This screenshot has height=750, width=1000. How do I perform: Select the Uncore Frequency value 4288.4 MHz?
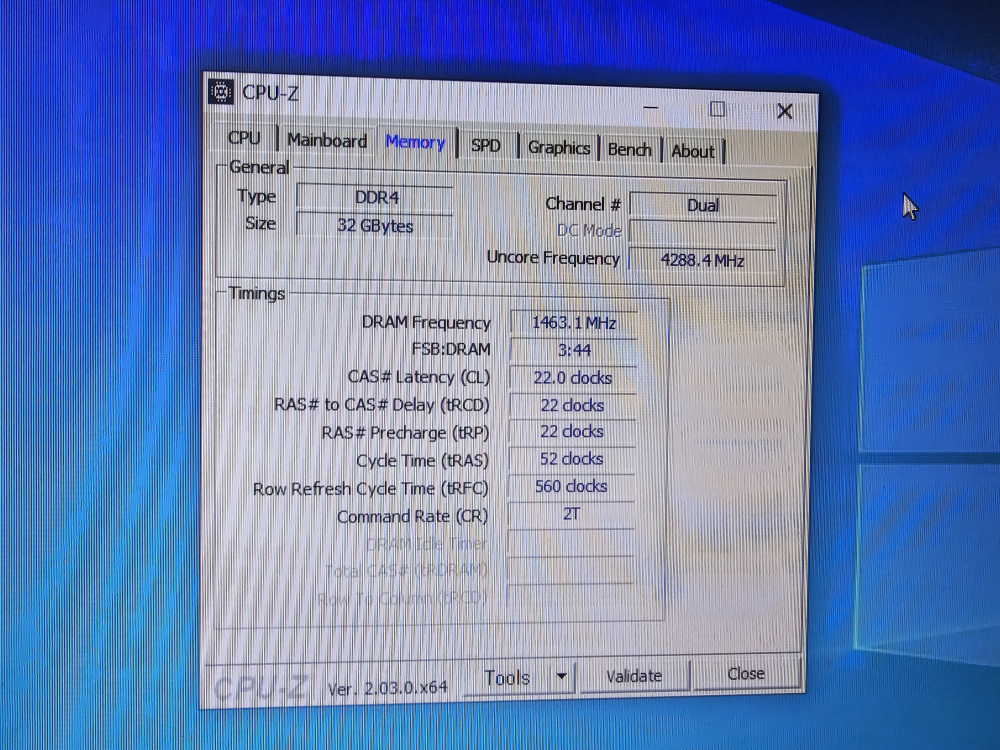click(702, 260)
